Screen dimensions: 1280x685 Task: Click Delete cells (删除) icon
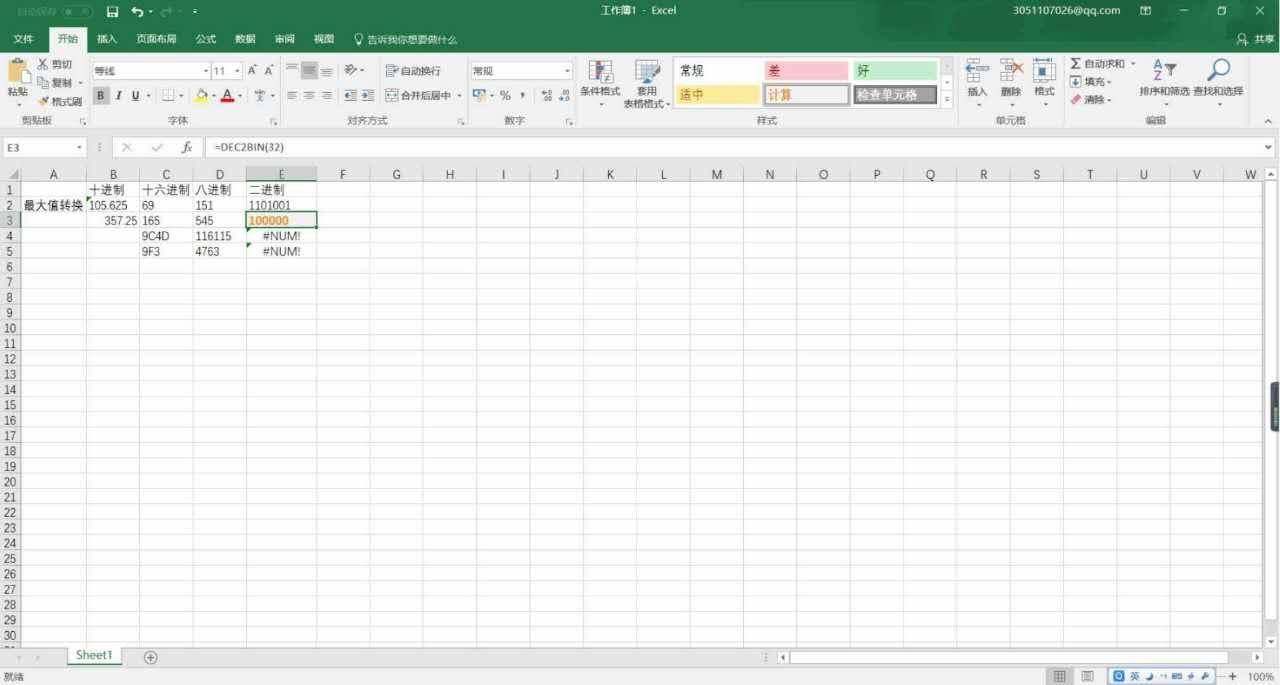click(1011, 71)
